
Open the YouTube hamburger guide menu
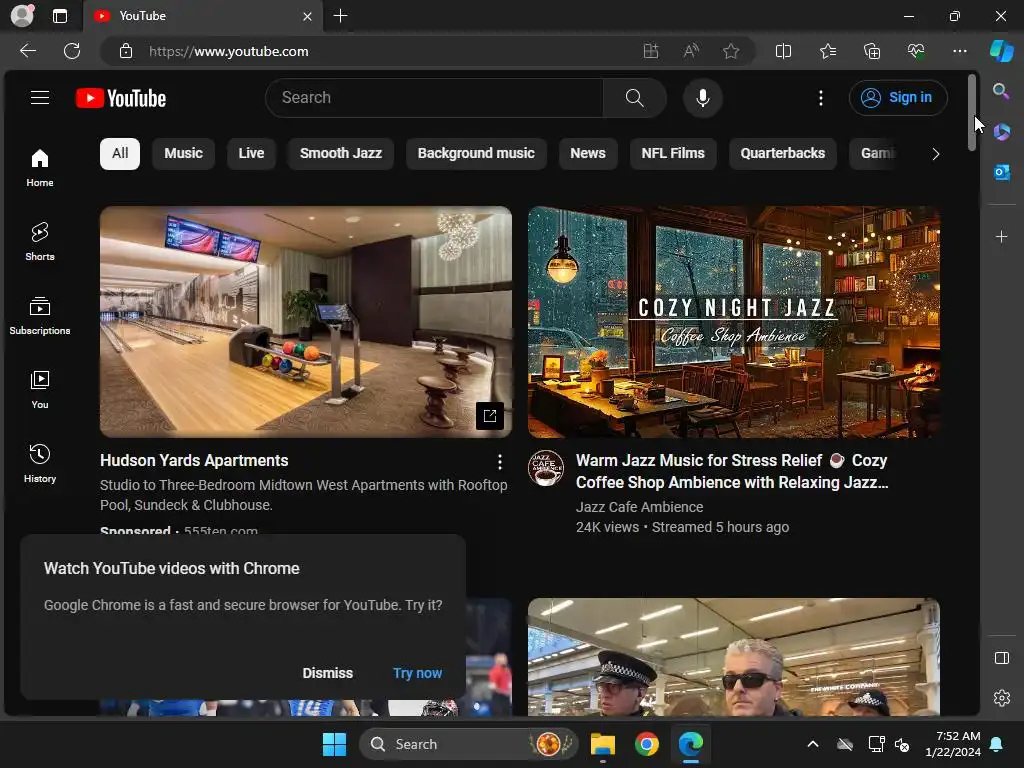[x=40, y=97]
